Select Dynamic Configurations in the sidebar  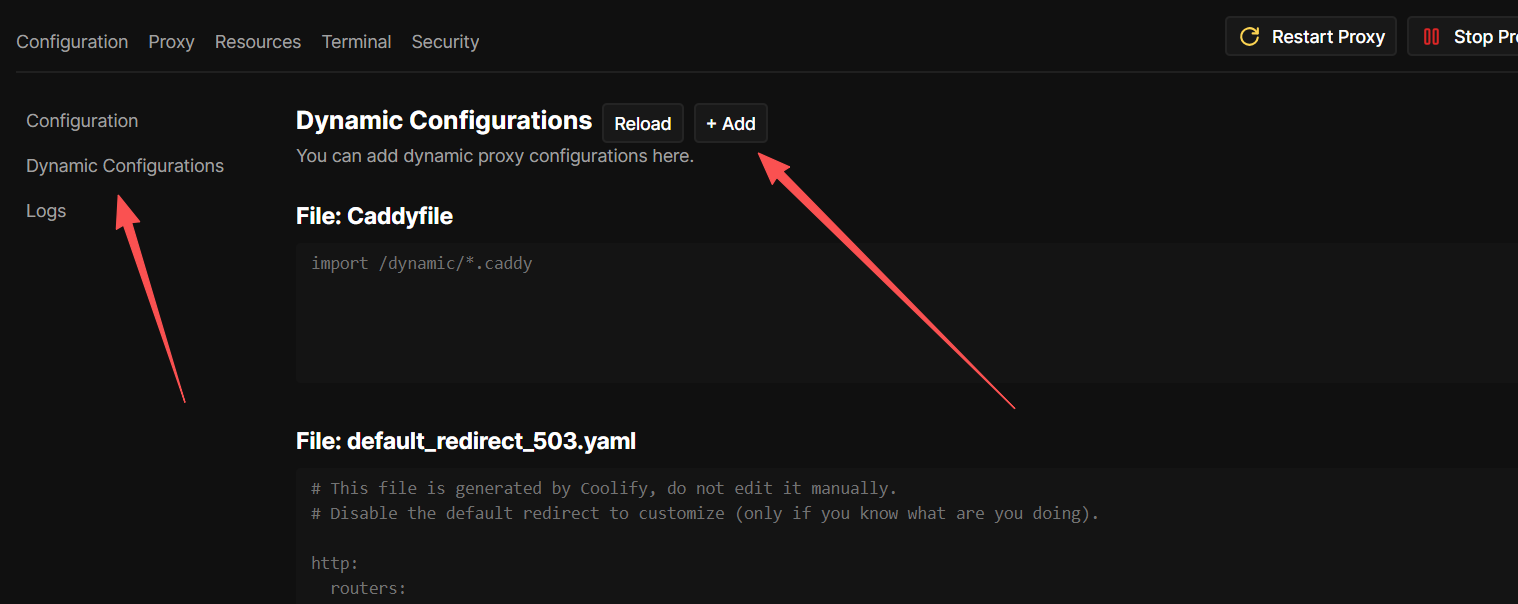[125, 166]
